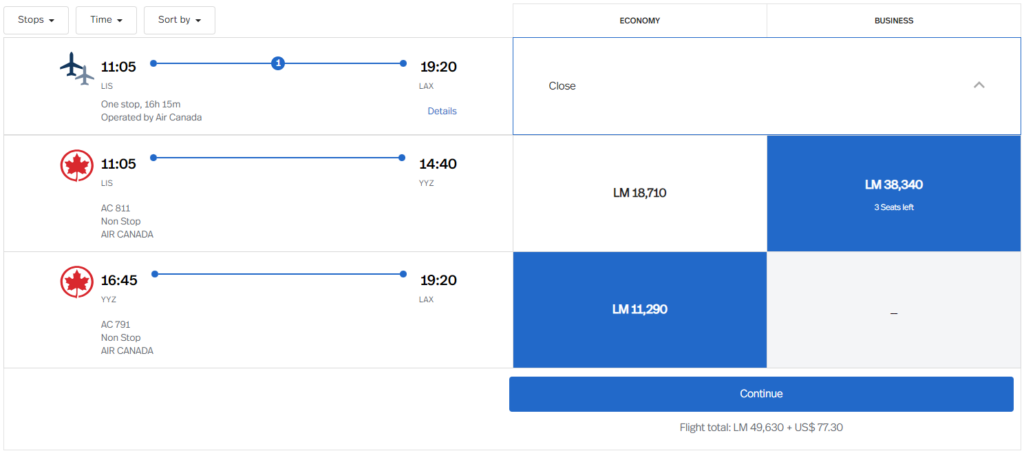The height and width of the screenshot is (451, 1024).
Task: Open the Time filter dropdown
Action: [106, 20]
